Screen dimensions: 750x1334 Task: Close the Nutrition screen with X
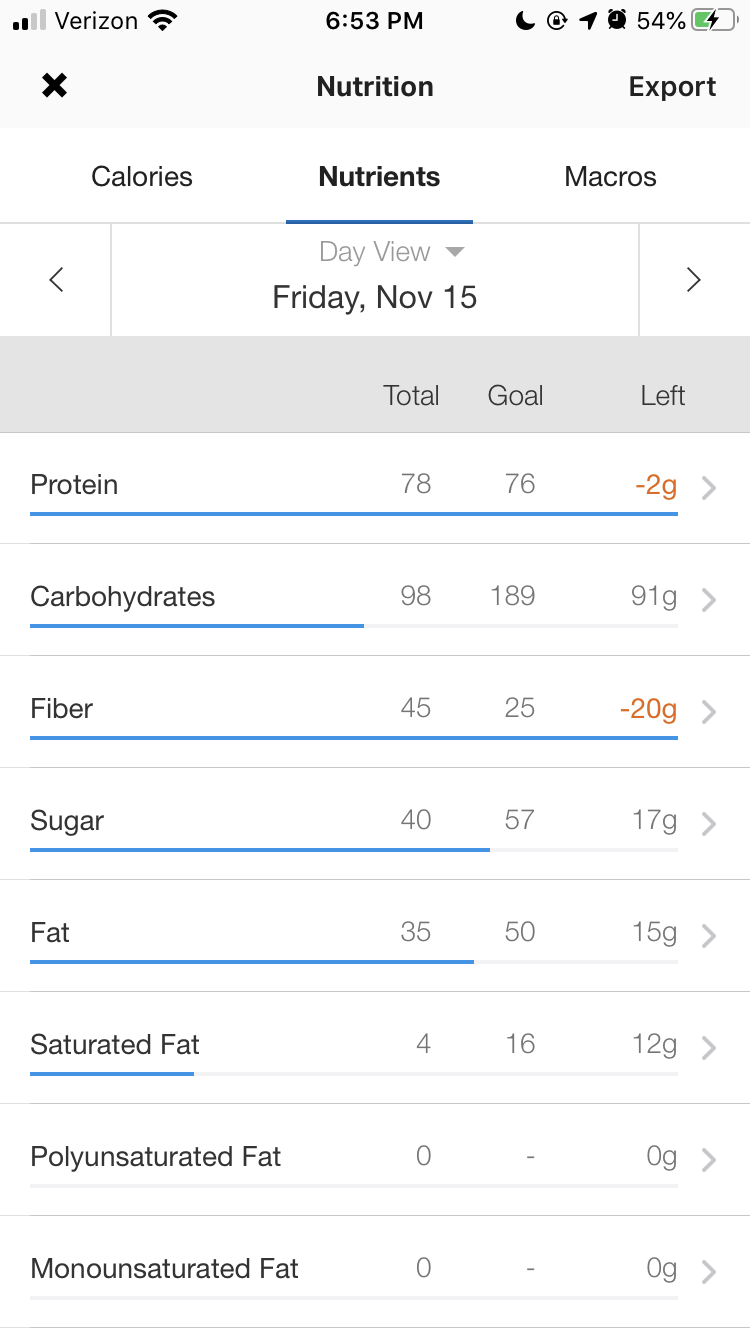tap(54, 86)
